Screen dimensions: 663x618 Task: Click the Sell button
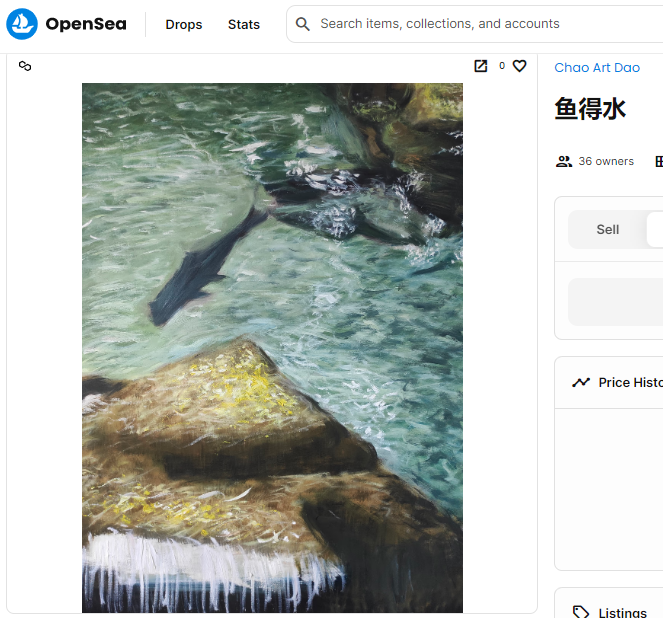pos(608,230)
